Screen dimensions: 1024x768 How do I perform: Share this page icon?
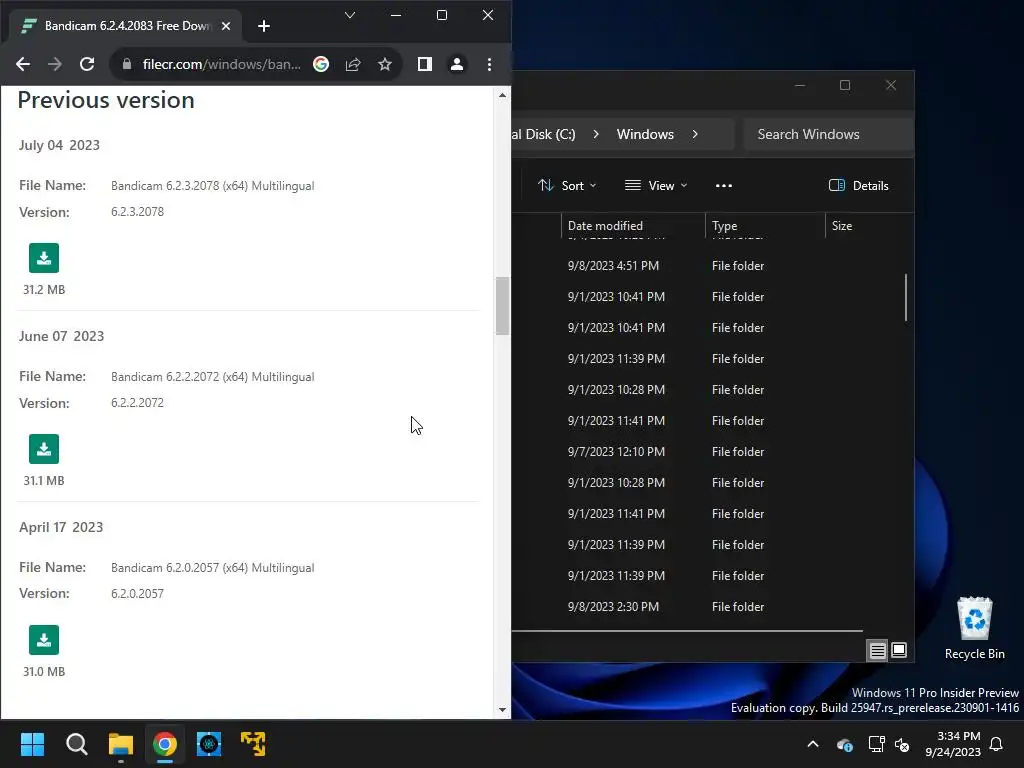[353, 64]
